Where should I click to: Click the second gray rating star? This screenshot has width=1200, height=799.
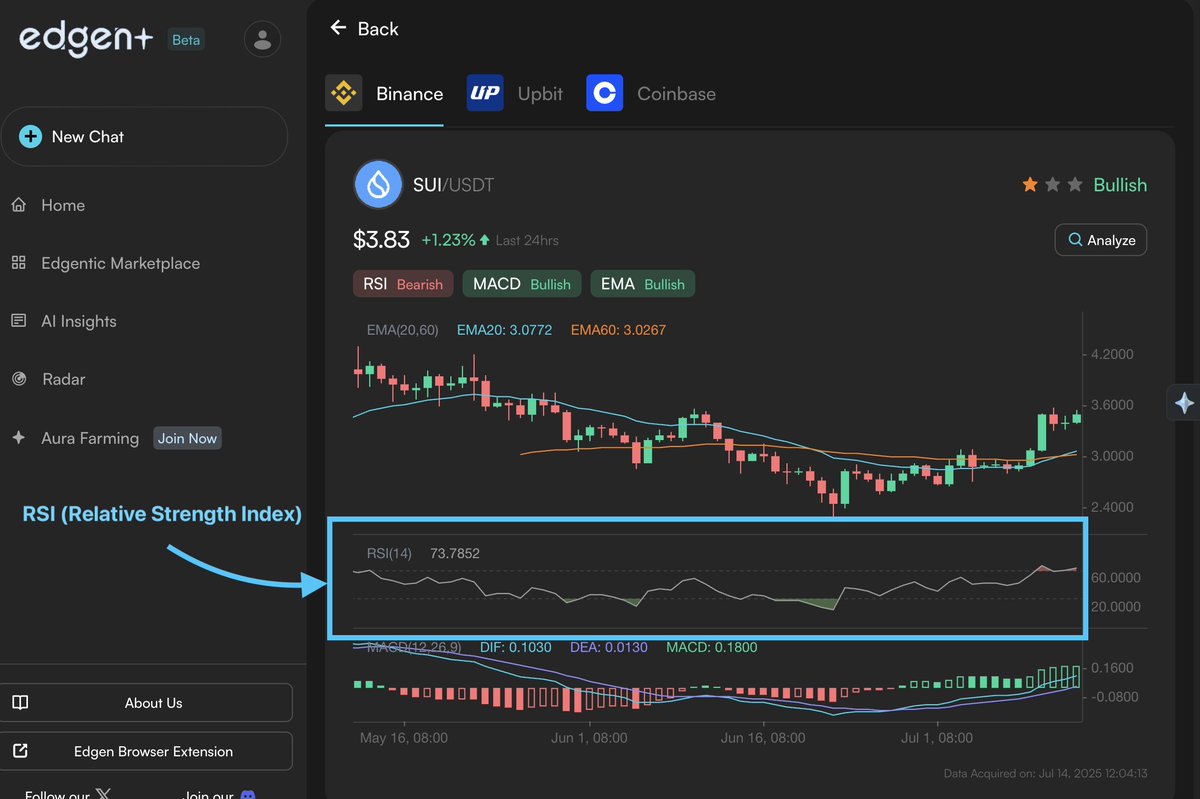click(x=1052, y=184)
